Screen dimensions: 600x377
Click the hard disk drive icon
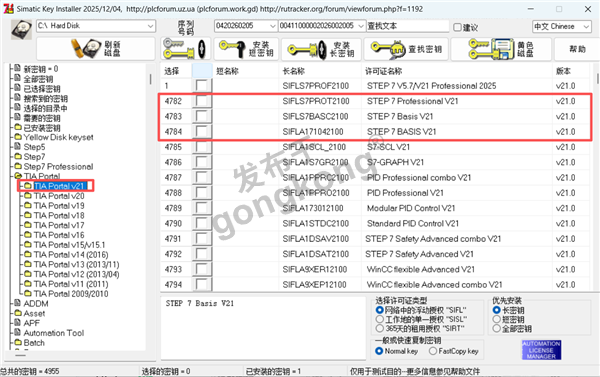tap(21, 29)
